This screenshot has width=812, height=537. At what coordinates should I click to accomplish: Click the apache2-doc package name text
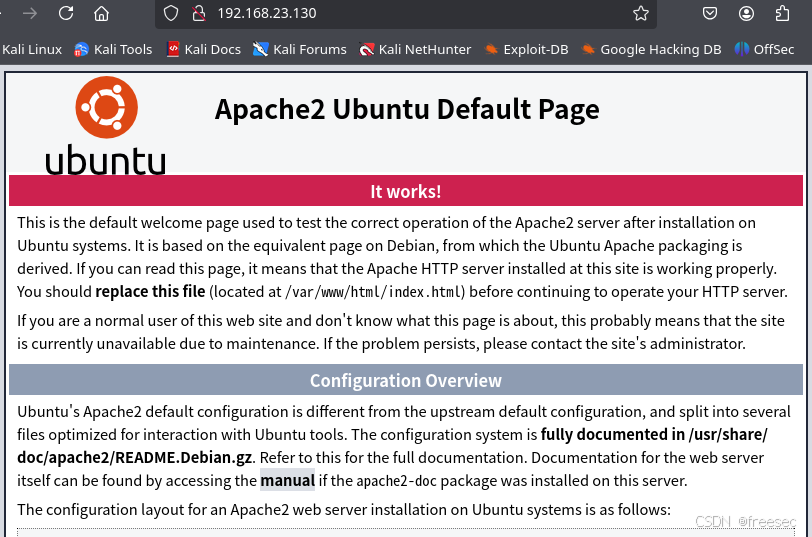pyautogui.click(x=397, y=481)
